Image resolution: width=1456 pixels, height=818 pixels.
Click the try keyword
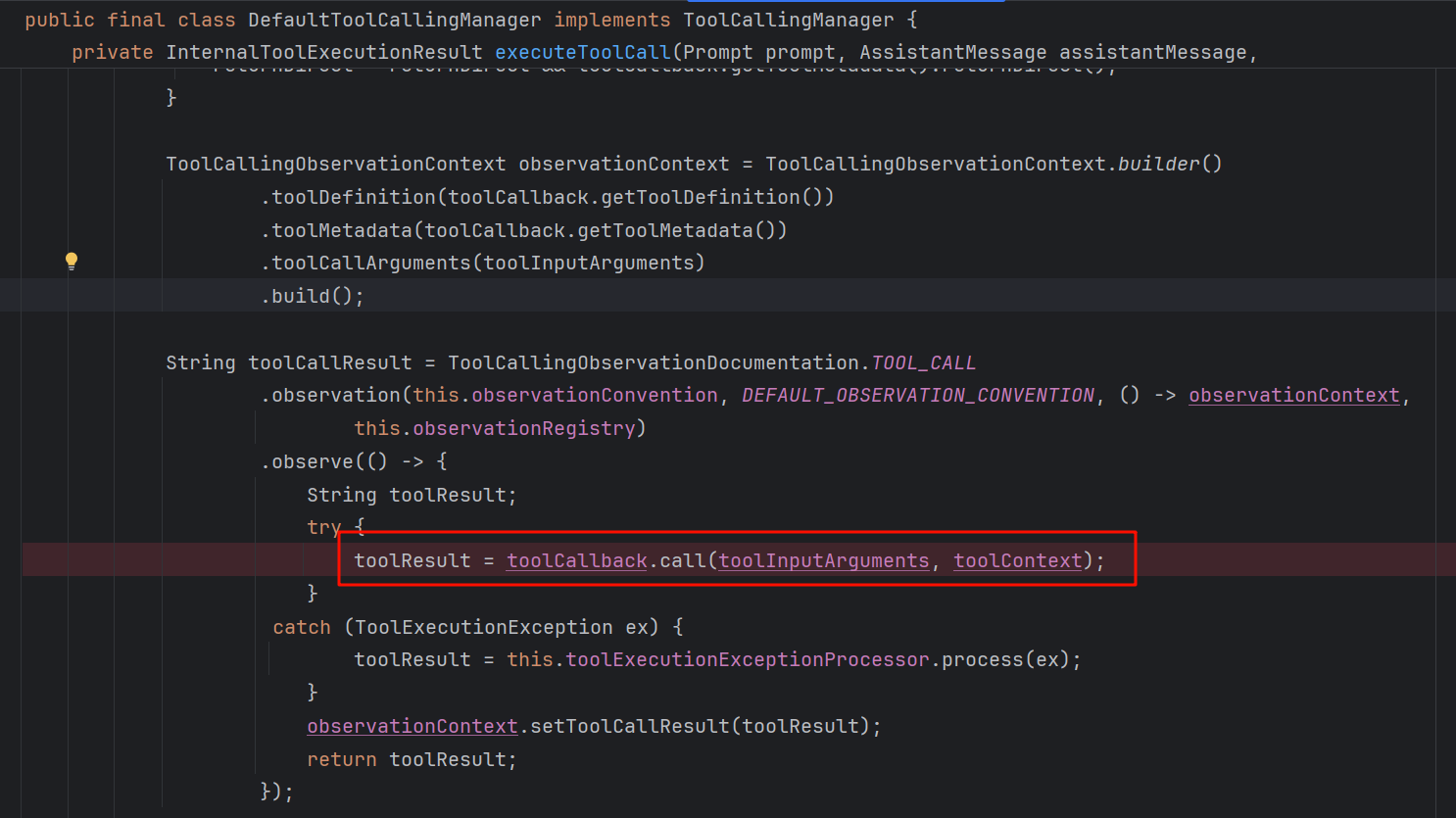click(324, 527)
